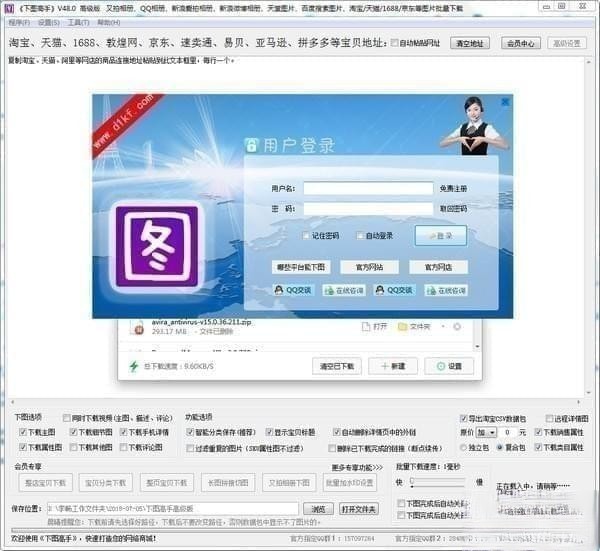Open the 官方网站 button

[369, 267]
